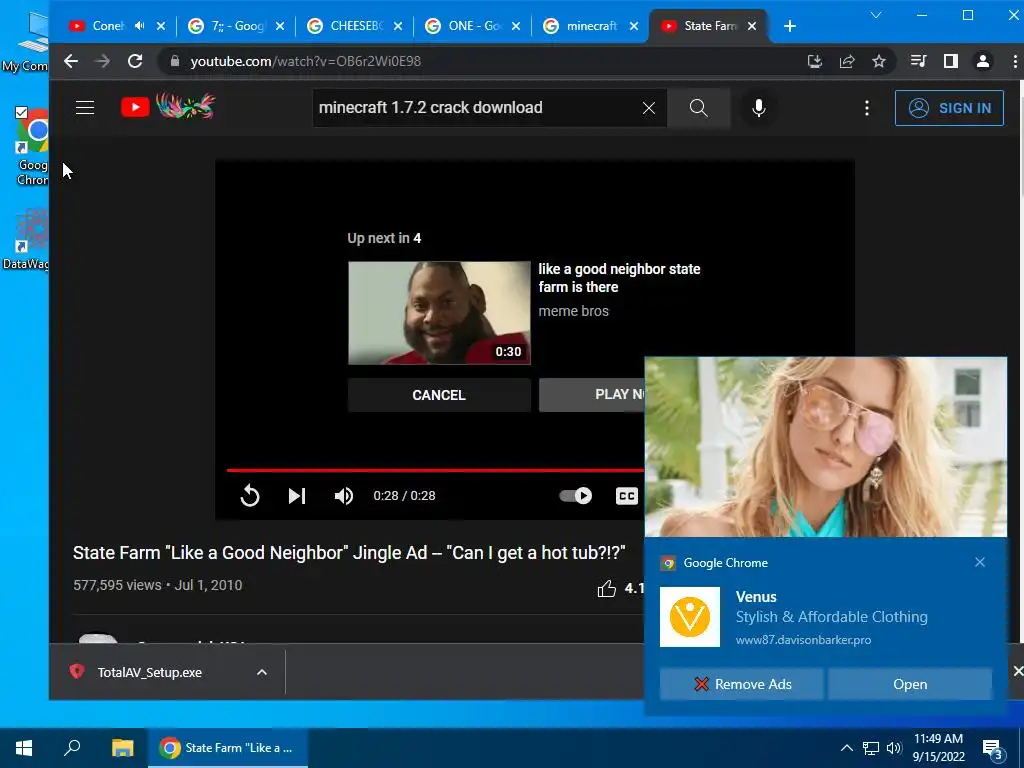Viewport: 1024px width, 768px height.
Task: Switch to the '7;; - Google' tab
Action: point(235,26)
